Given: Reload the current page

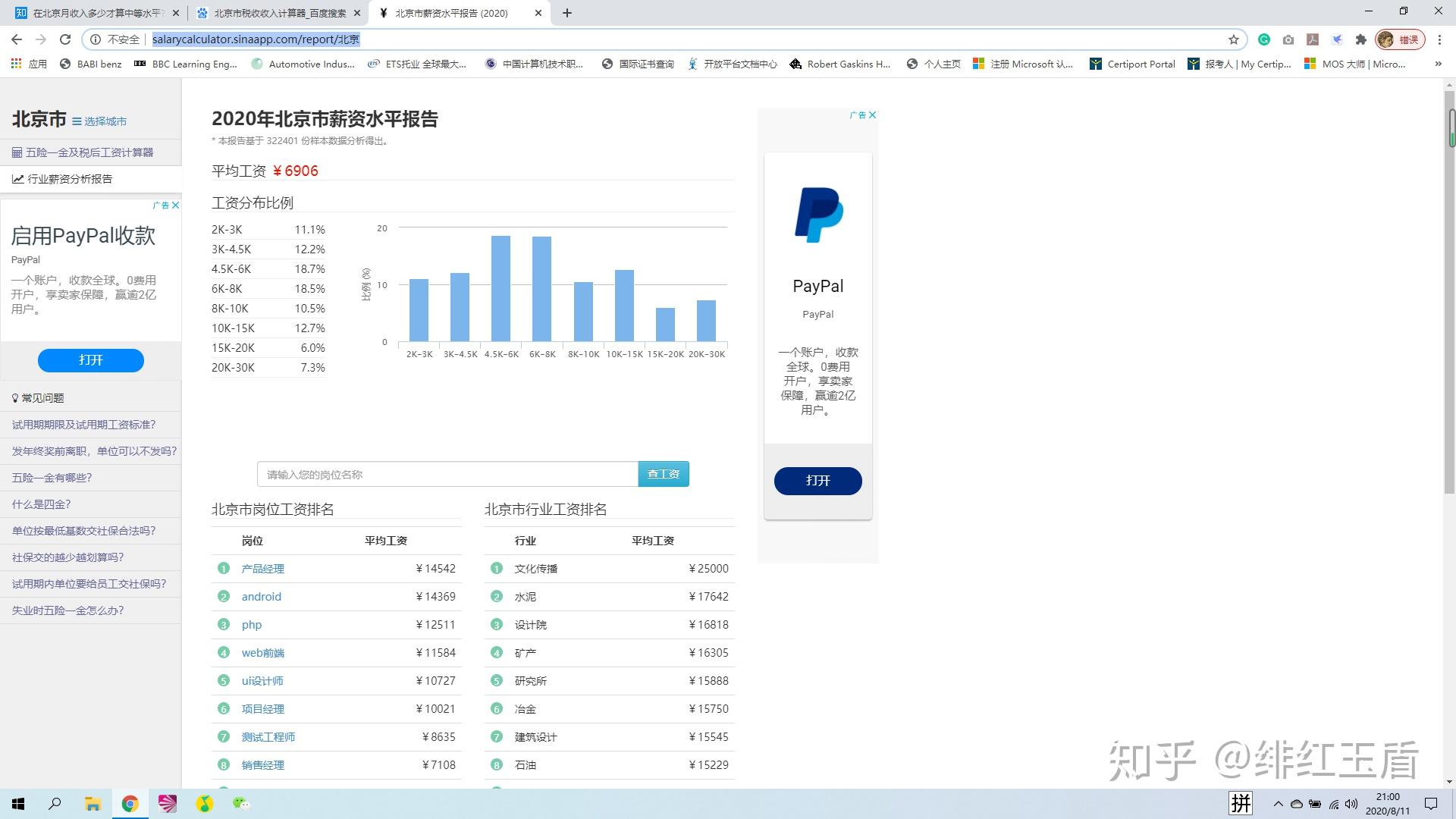Looking at the screenshot, I should tap(65, 39).
